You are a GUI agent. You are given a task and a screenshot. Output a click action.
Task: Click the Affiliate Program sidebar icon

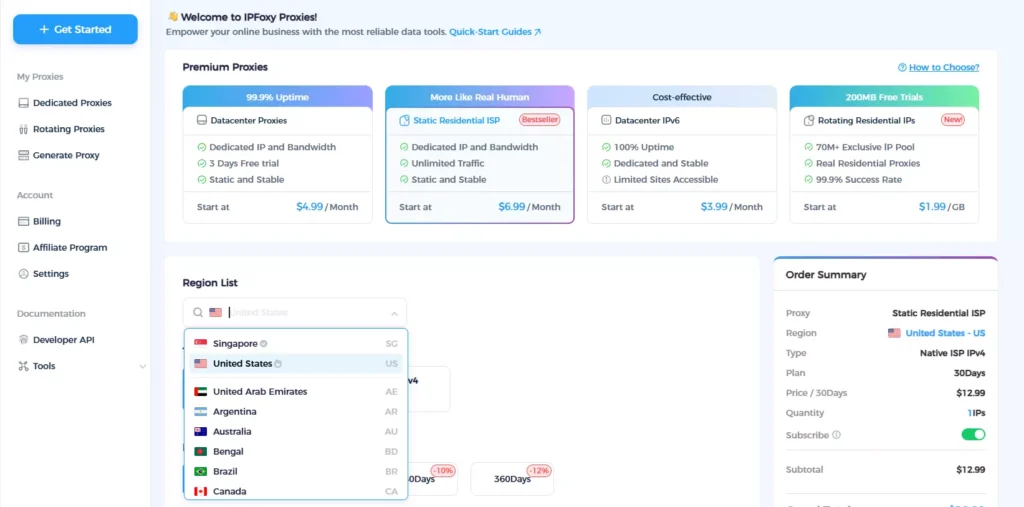tap(24, 247)
